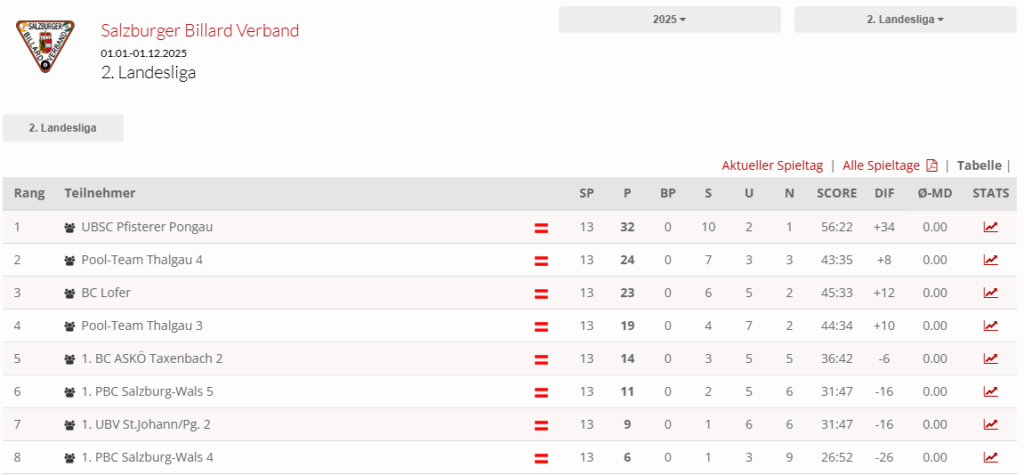Open the 2. Landesliga league dropdown
This screenshot has width=1024, height=475.
click(x=904, y=19)
